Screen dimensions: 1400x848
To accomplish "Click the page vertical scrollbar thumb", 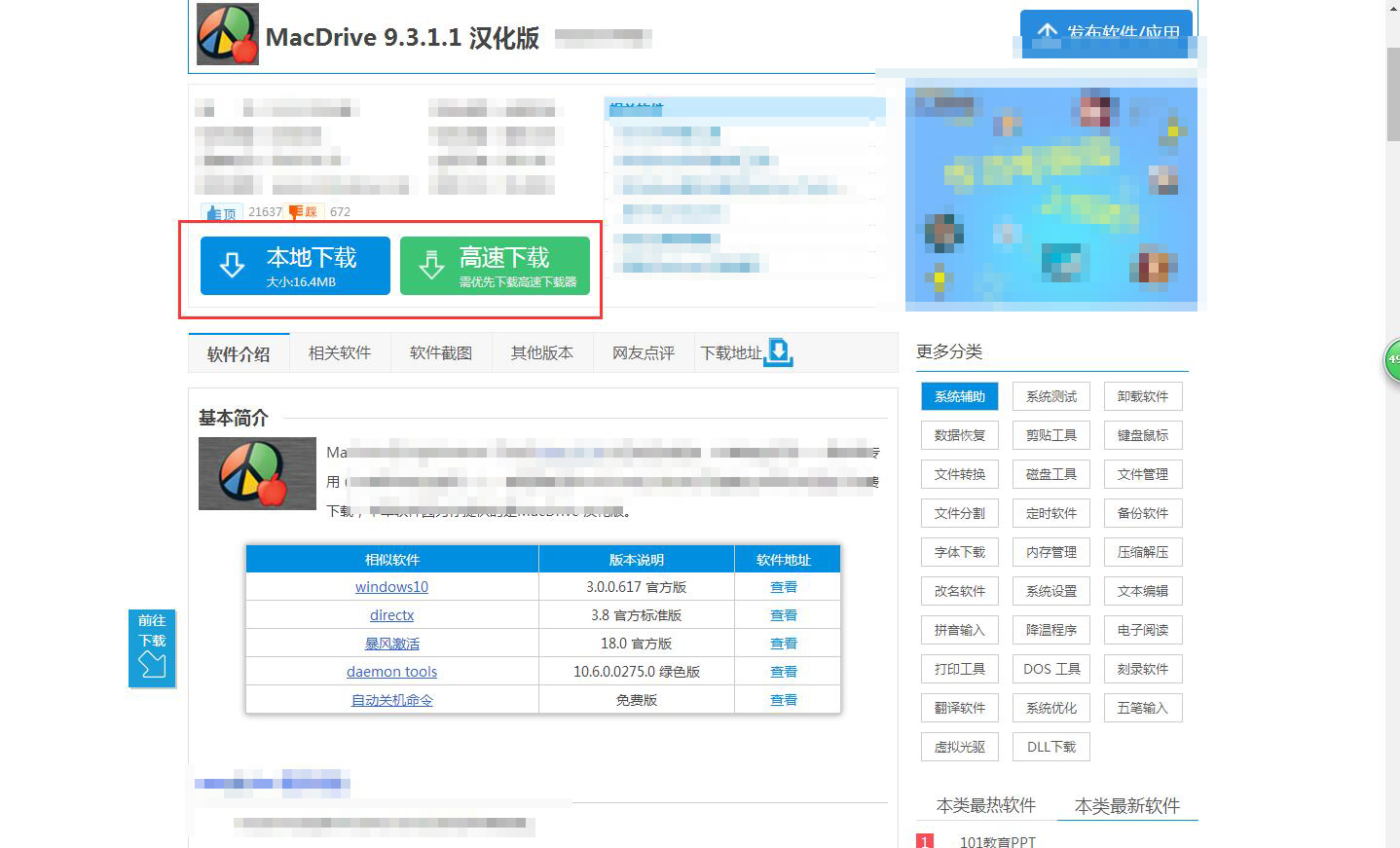I will [x=1392, y=93].
